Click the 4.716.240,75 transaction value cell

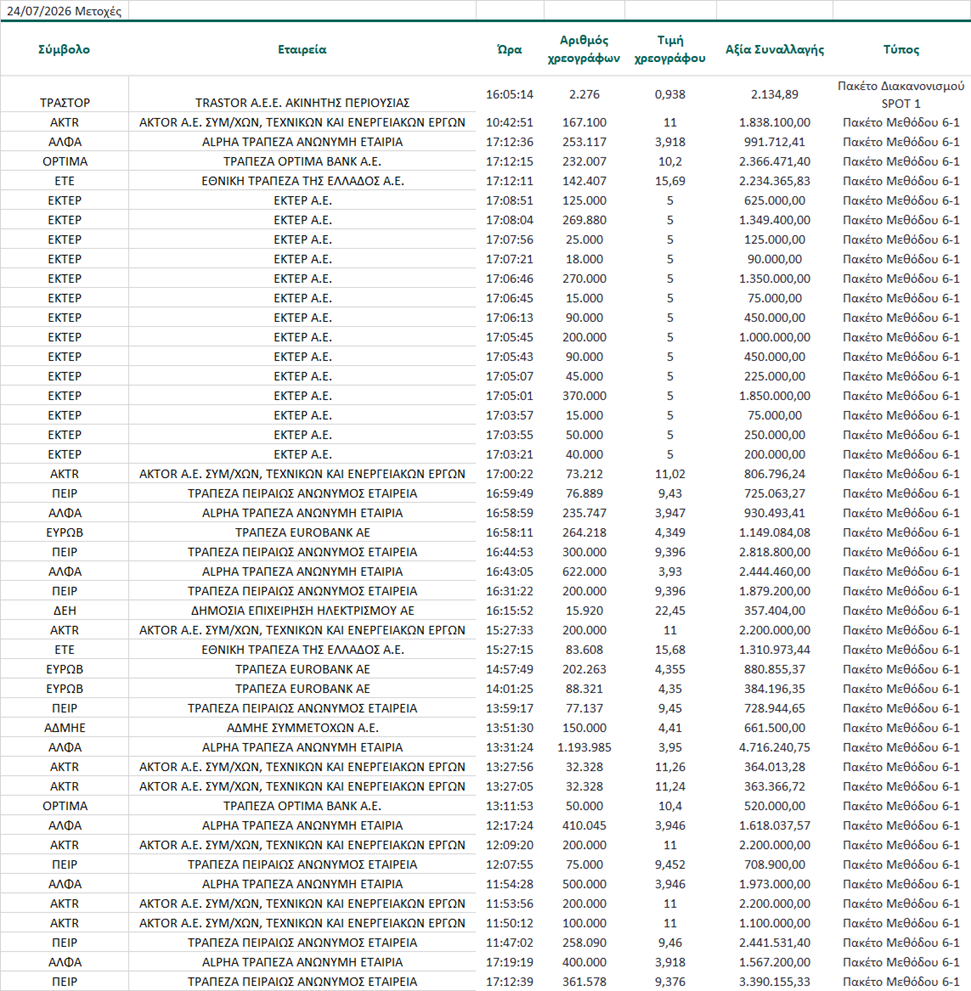(x=774, y=747)
